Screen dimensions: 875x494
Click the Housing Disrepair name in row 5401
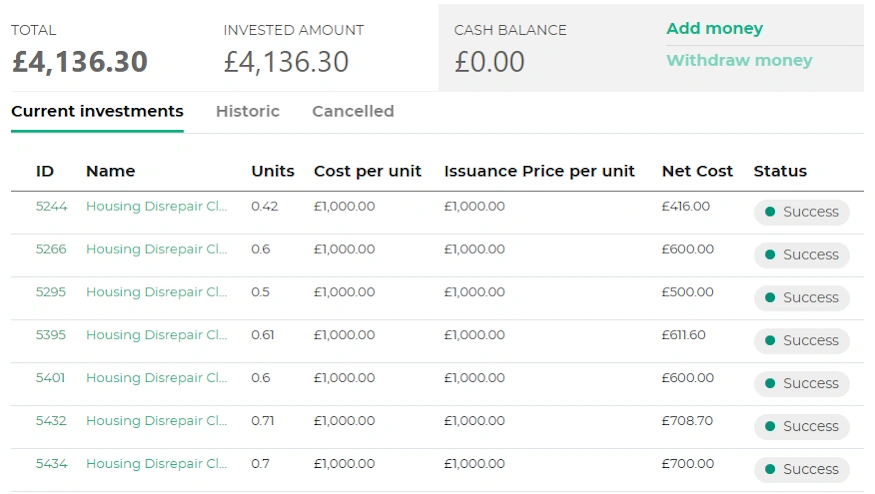click(156, 378)
